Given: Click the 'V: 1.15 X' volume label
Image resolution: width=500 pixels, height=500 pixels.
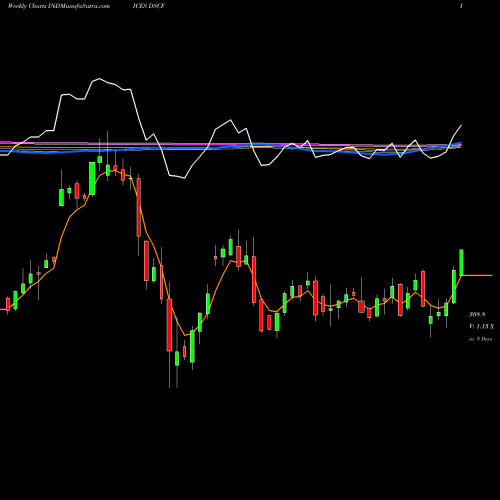Looking at the screenshot, I should 481,326.
